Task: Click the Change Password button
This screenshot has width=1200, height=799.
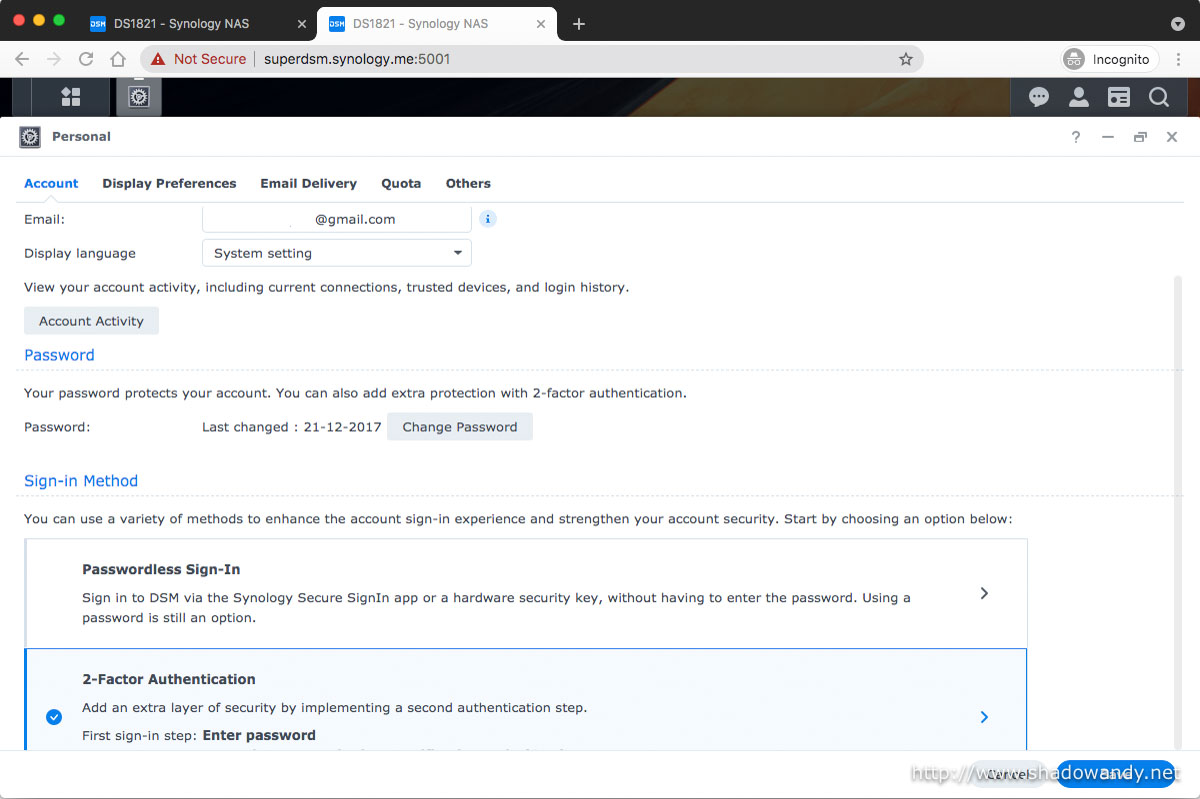Action: coord(460,427)
